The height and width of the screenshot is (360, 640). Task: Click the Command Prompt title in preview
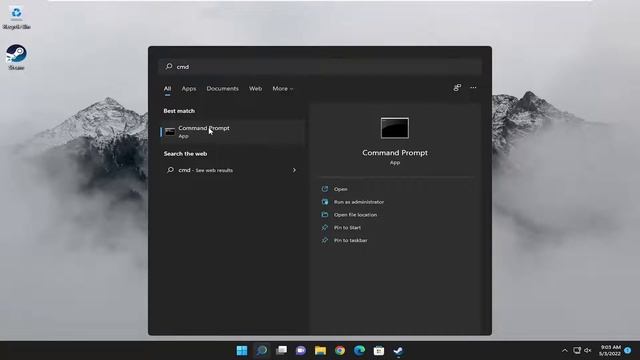(395, 153)
